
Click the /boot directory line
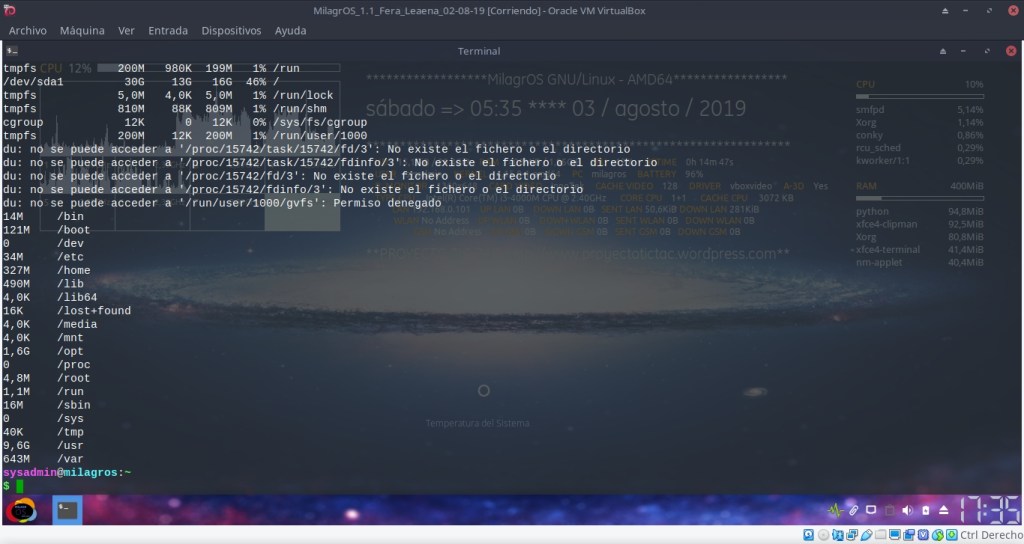click(46, 230)
